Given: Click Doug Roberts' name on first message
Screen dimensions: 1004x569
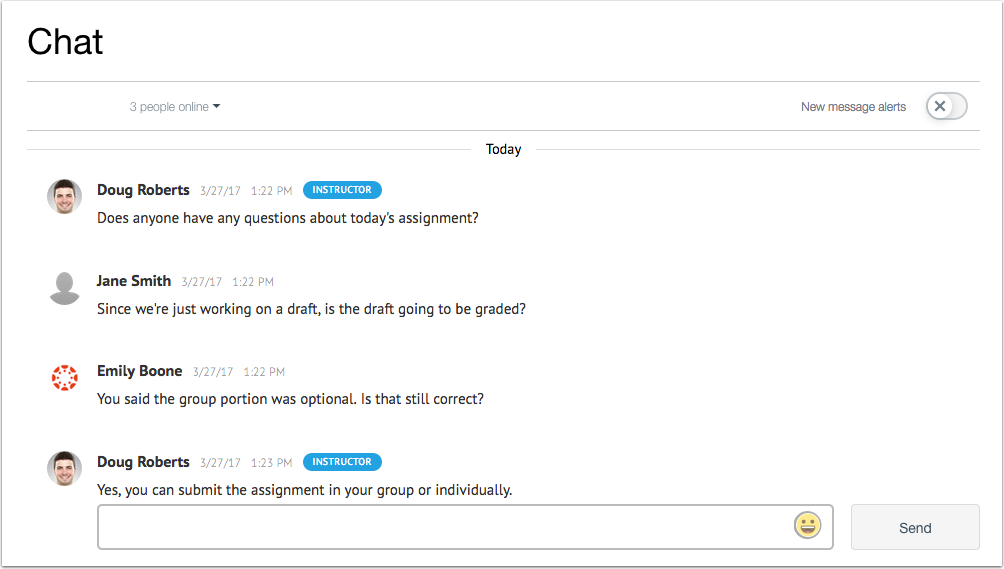Looking at the screenshot, I should (x=143, y=190).
